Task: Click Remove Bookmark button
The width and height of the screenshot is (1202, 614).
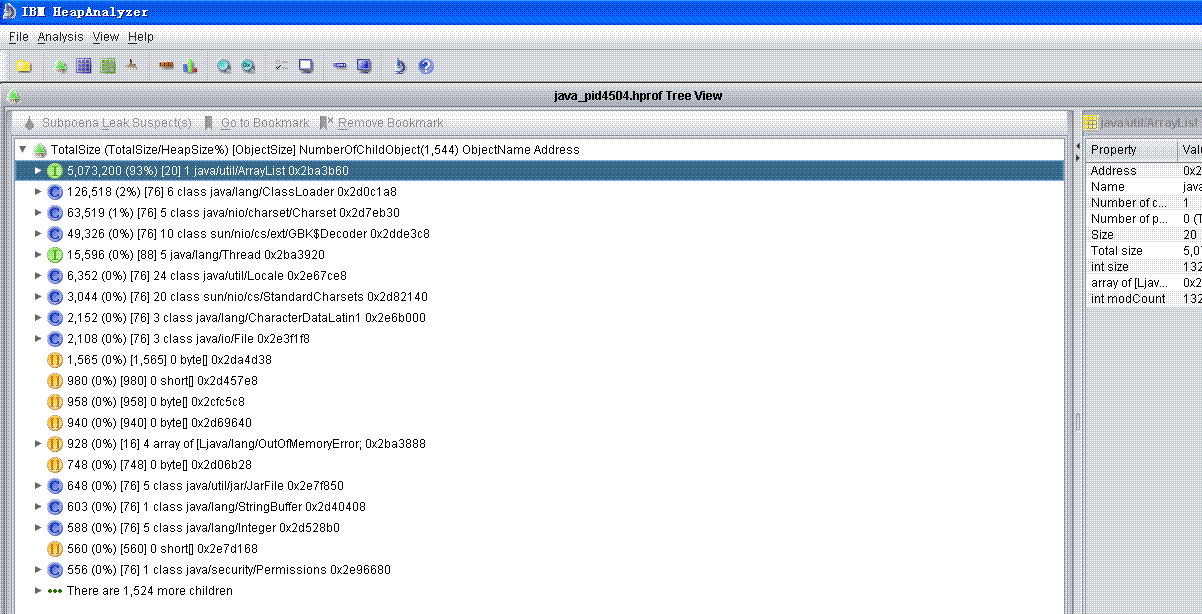Action: pyautogui.click(x=382, y=123)
